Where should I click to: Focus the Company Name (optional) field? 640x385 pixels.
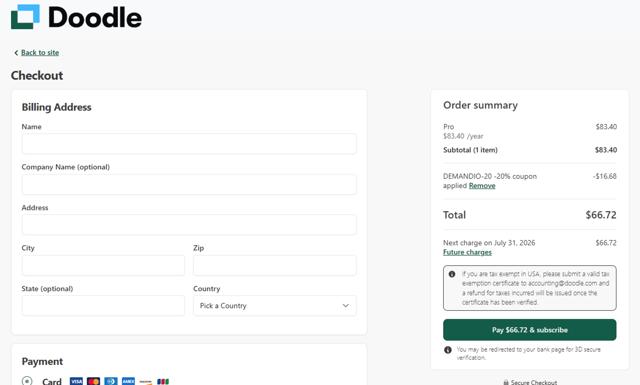click(189, 184)
